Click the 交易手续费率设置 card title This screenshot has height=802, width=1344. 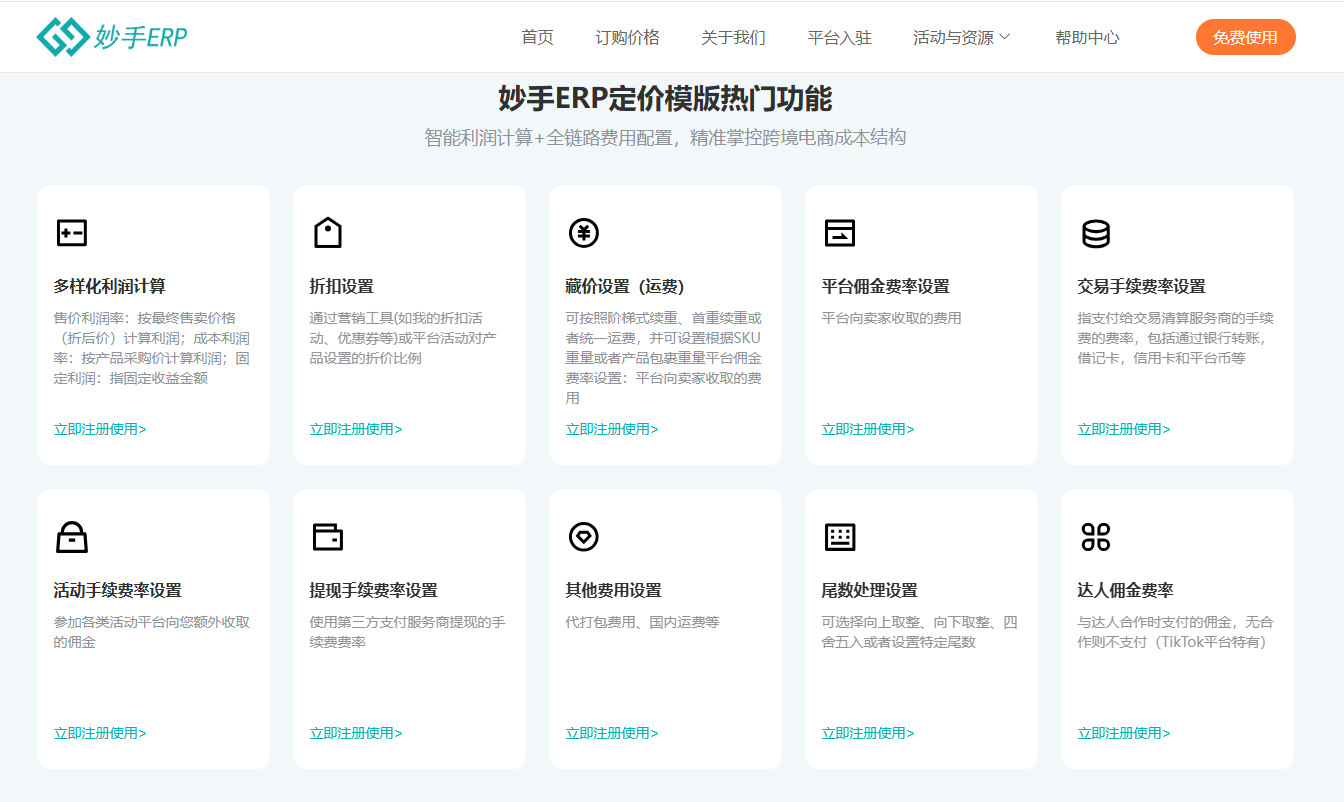(x=1142, y=286)
